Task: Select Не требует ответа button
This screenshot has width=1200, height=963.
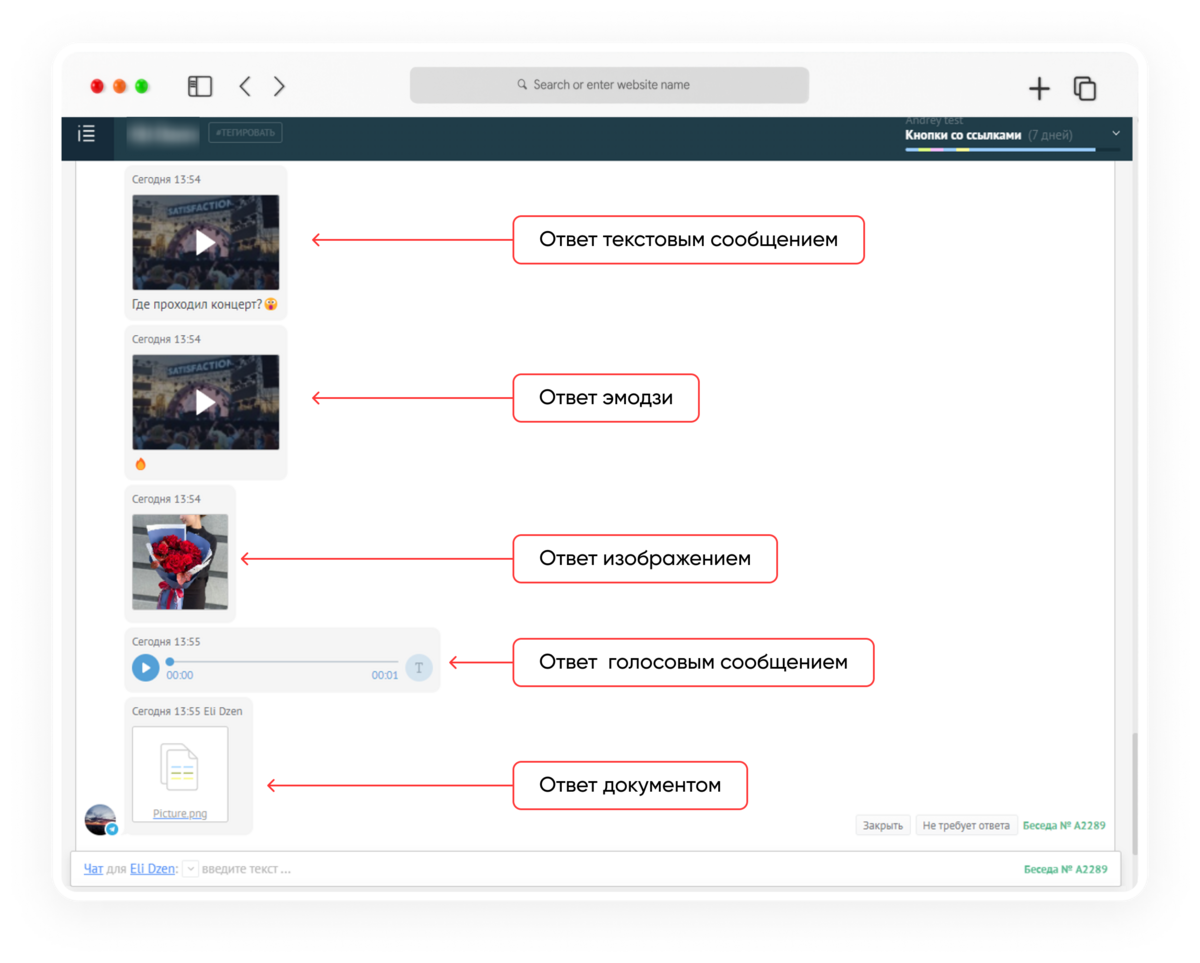Action: click(x=966, y=826)
